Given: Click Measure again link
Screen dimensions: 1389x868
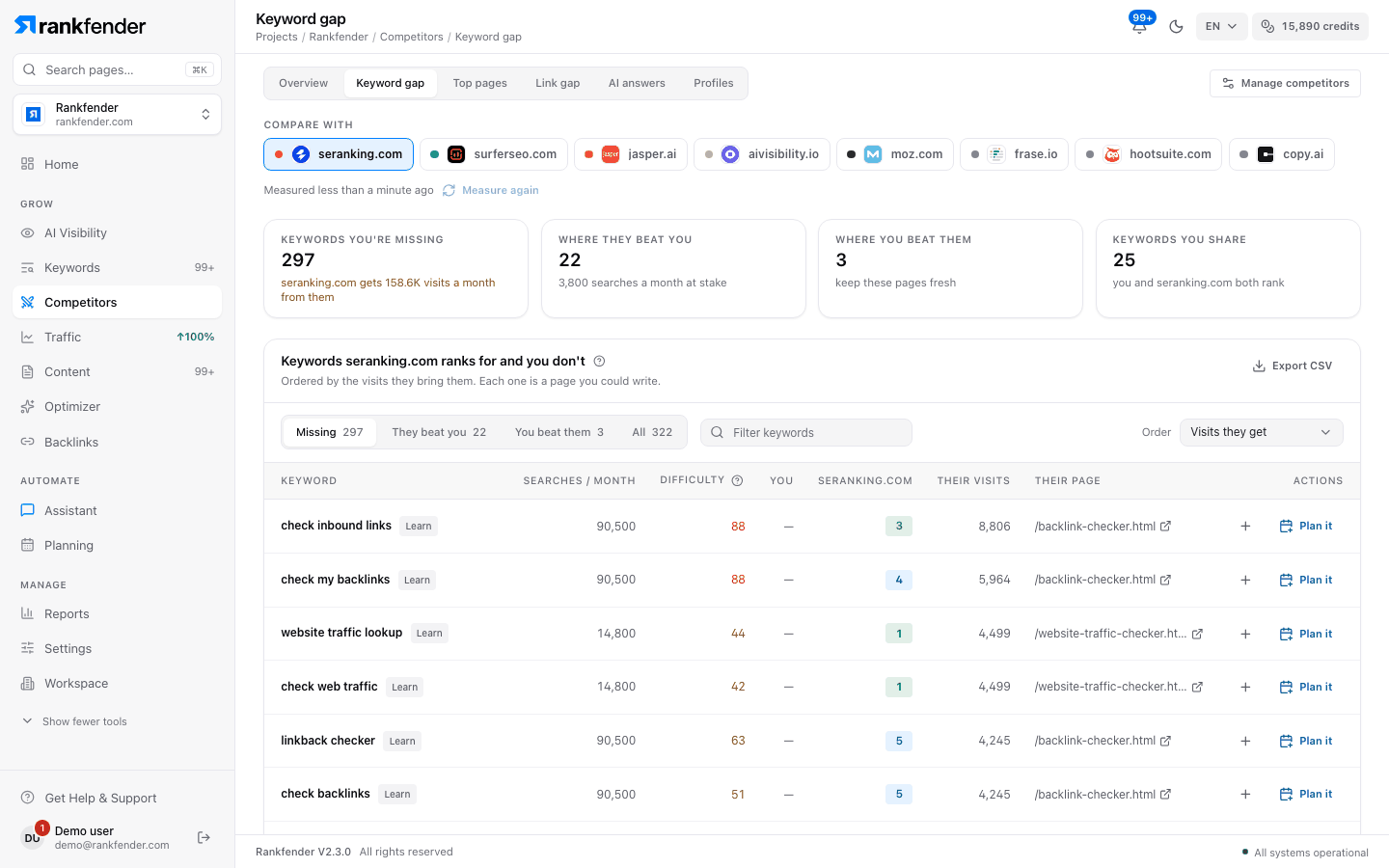Looking at the screenshot, I should tap(491, 190).
